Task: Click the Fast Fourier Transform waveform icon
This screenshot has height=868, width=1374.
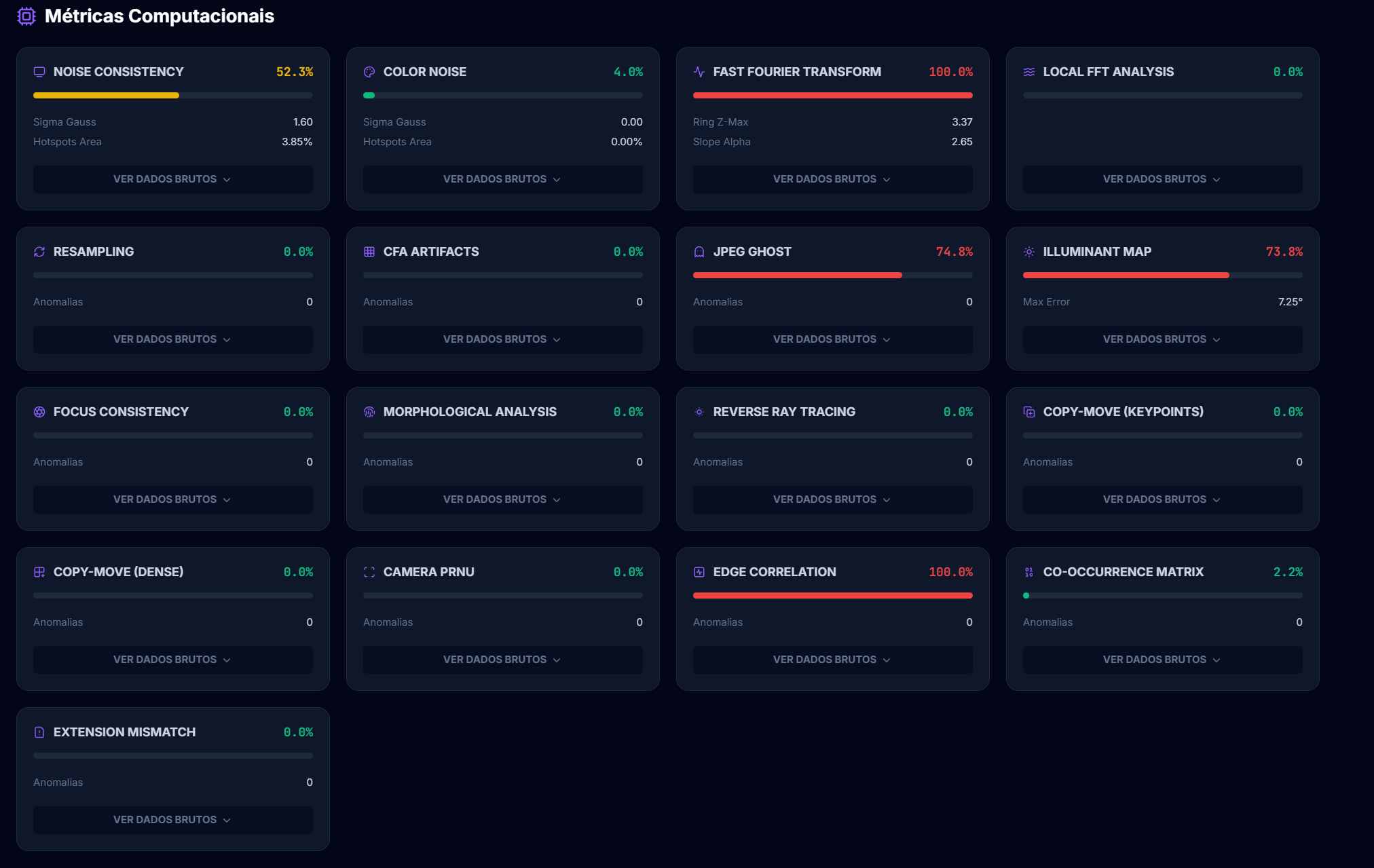Action: click(x=699, y=72)
